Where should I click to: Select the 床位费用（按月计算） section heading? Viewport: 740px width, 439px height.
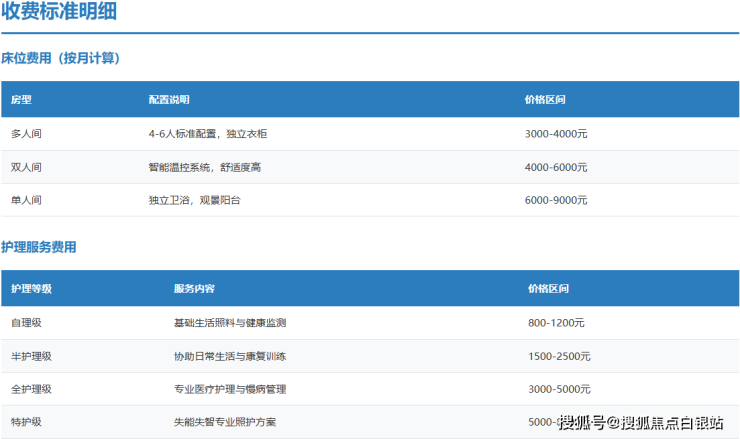point(61,58)
